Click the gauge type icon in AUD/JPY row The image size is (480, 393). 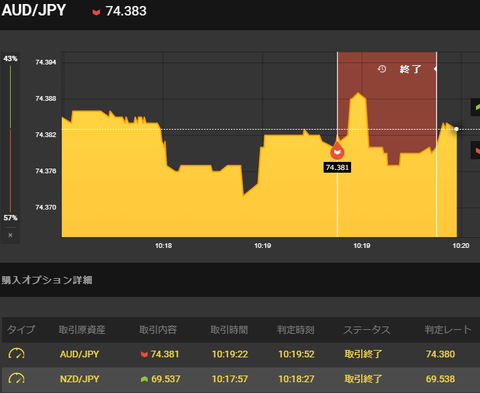point(16,353)
